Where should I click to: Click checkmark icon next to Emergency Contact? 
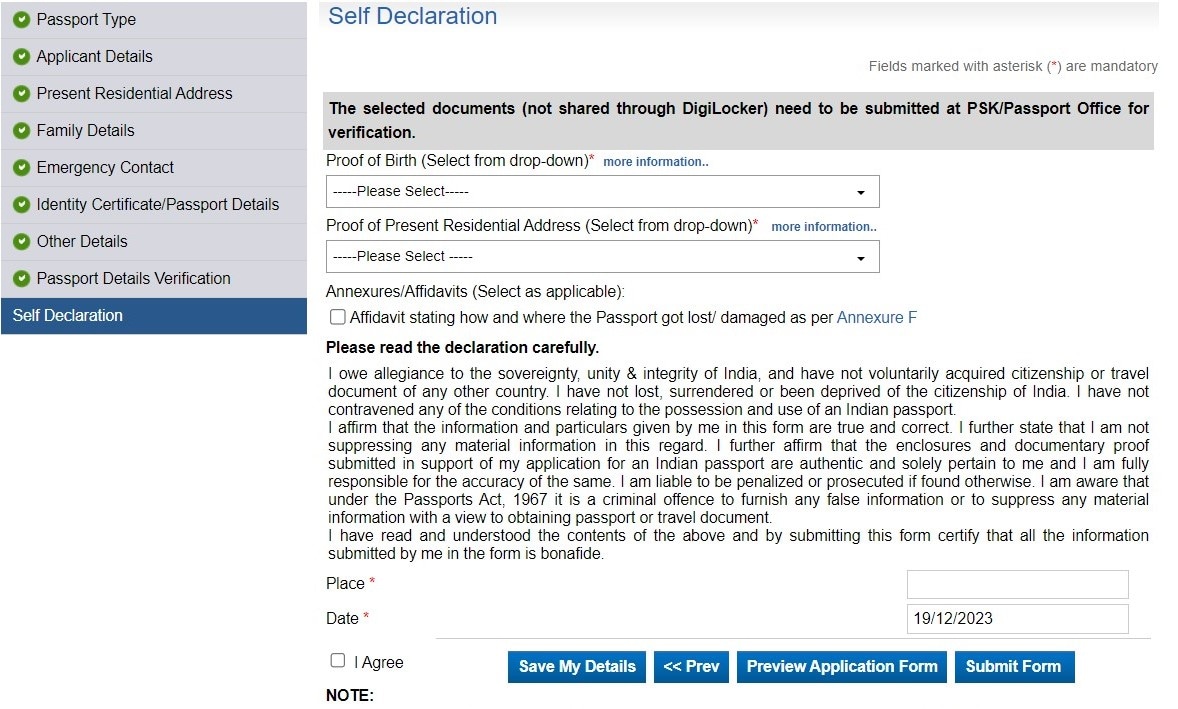click(x=21, y=168)
